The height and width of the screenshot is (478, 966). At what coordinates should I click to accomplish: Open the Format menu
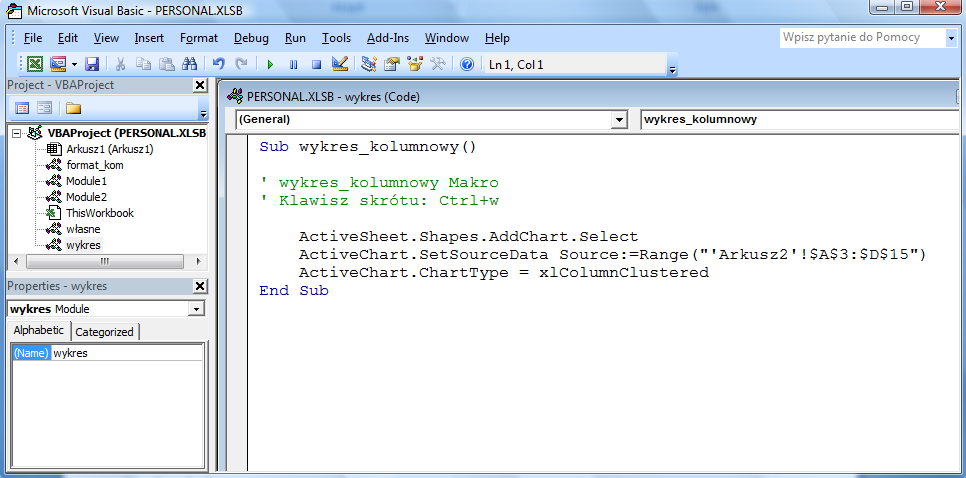tap(199, 38)
